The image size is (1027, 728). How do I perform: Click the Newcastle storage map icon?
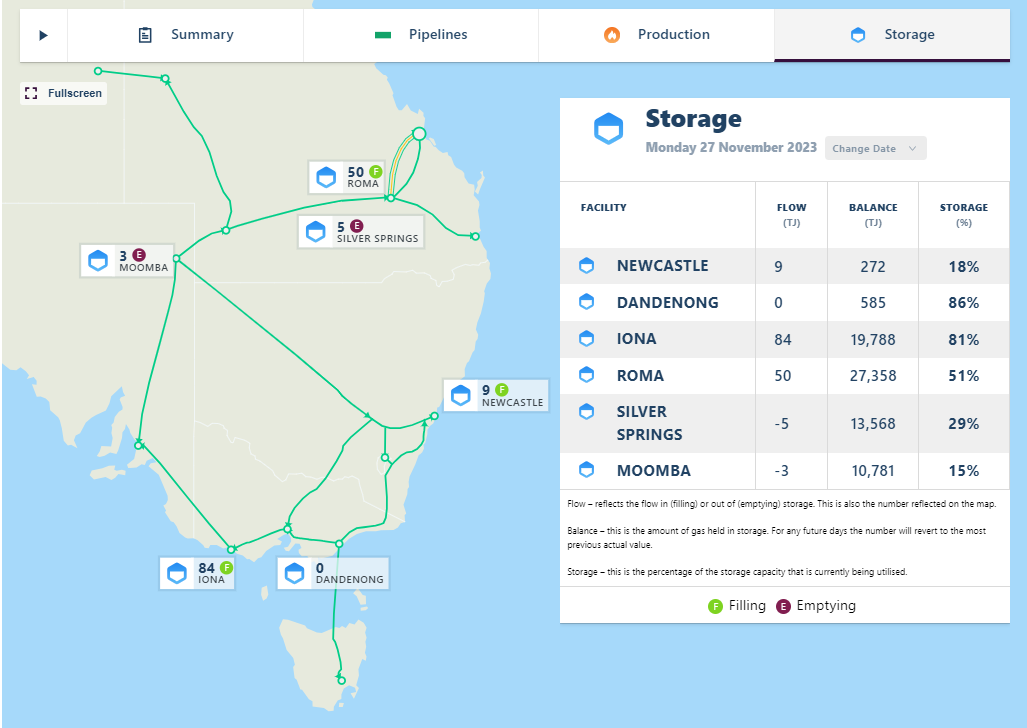(x=461, y=395)
